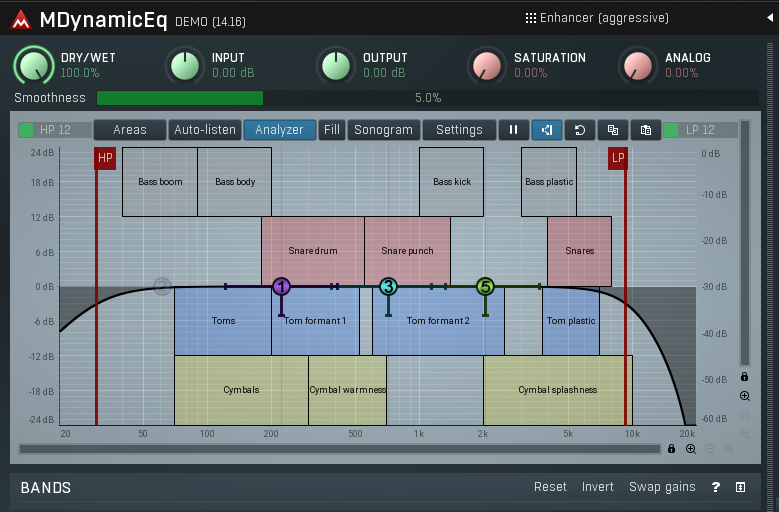This screenshot has width=779, height=512.
Task: Click the INPUT 0.00 dB value
Action: 233,73
